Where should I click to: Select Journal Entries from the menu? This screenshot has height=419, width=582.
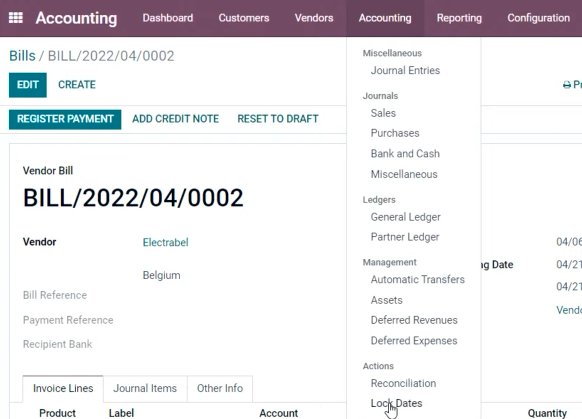point(405,71)
